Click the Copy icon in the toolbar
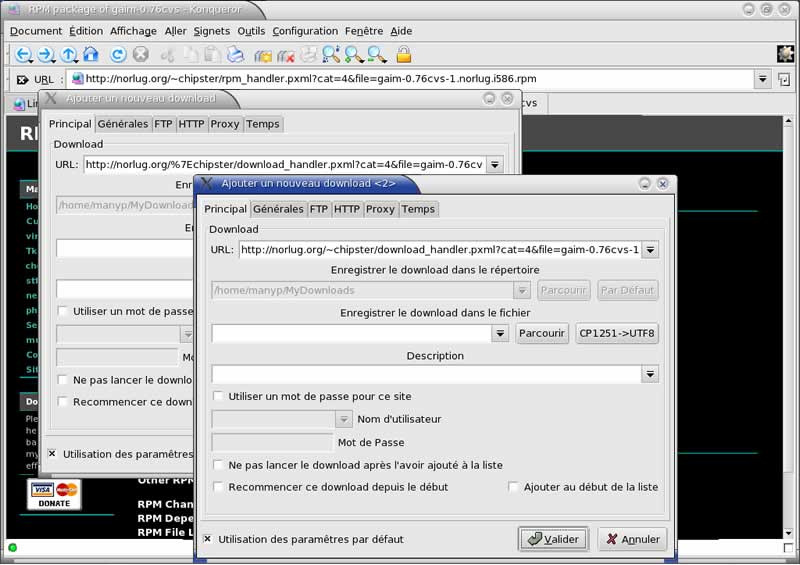Screen dimensions: 800x565 191,54
